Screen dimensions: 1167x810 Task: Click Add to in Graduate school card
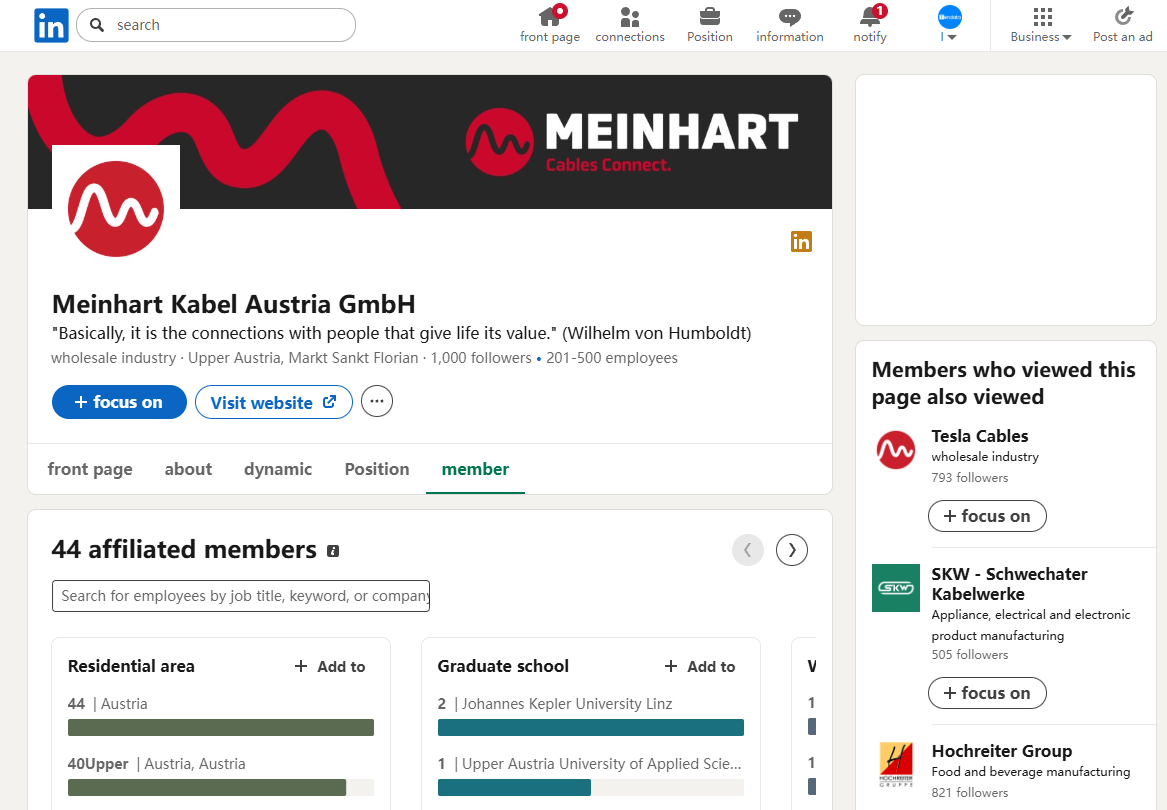700,666
